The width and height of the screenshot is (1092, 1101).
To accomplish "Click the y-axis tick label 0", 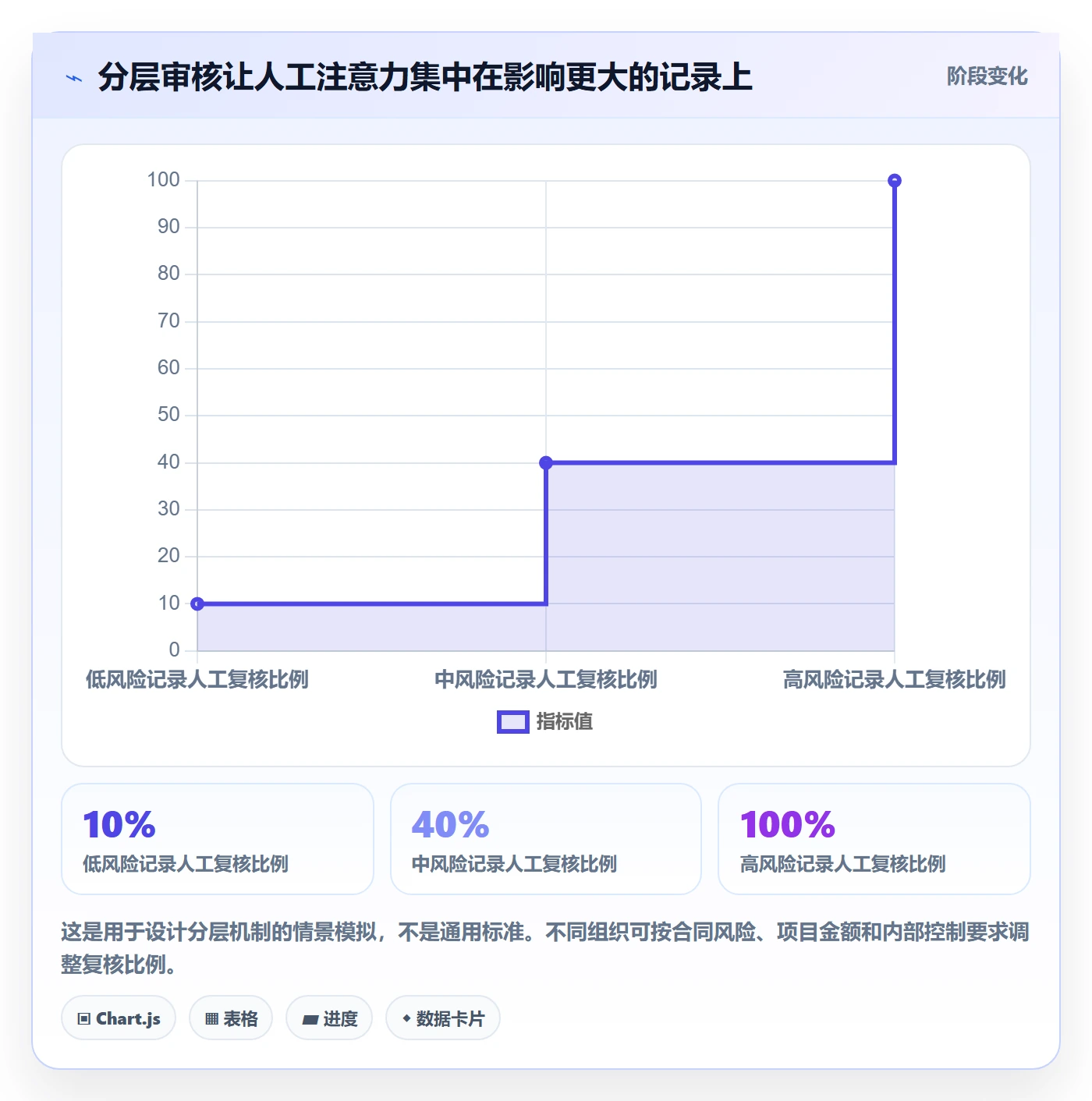I will tap(174, 650).
